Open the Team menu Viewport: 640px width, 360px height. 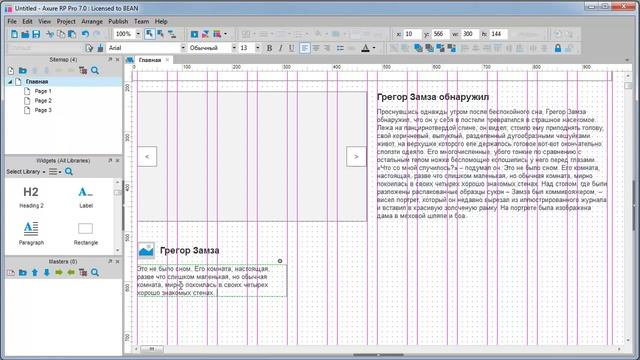coord(141,21)
